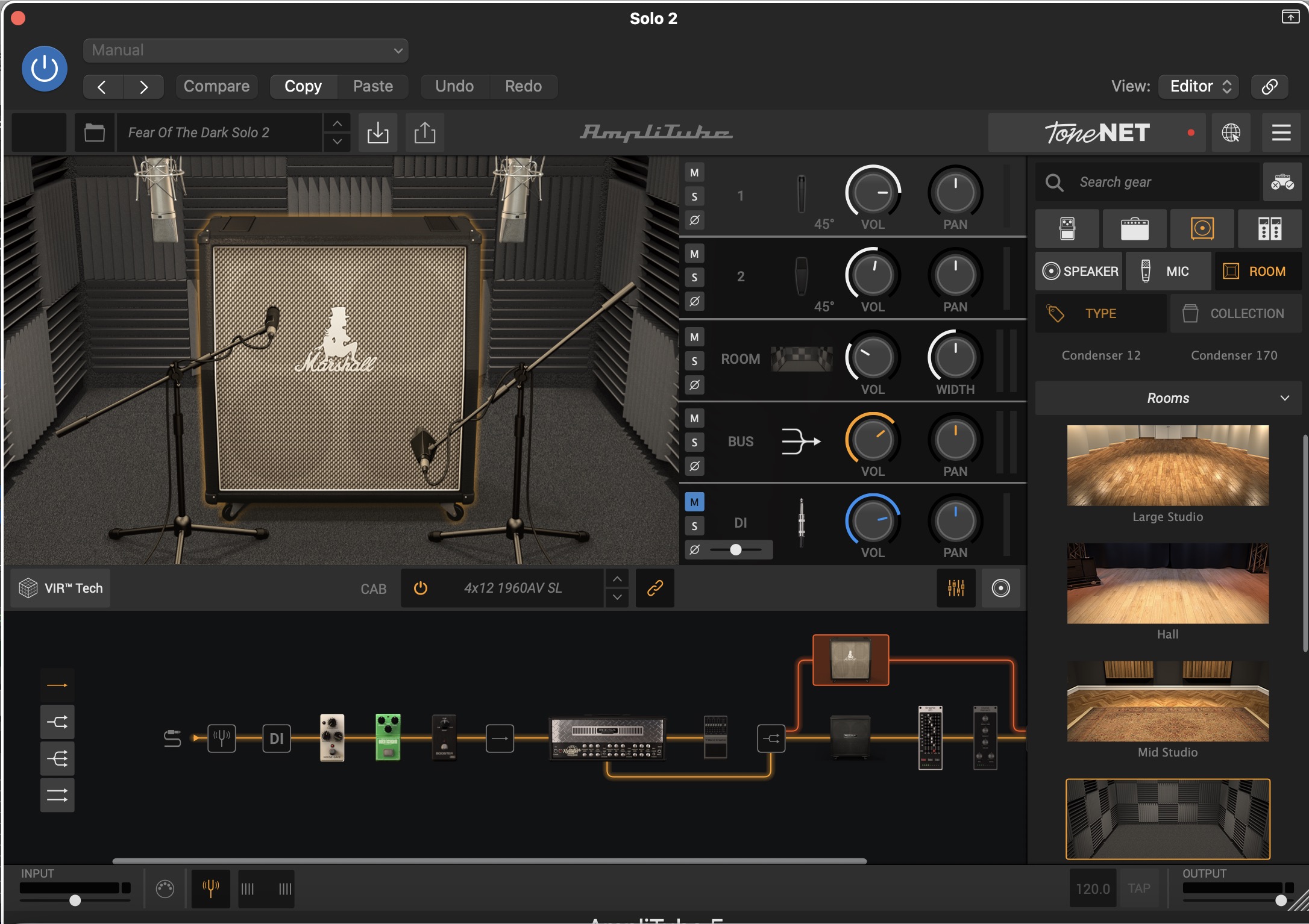Select the Hall room thumbnail

[x=1168, y=583]
